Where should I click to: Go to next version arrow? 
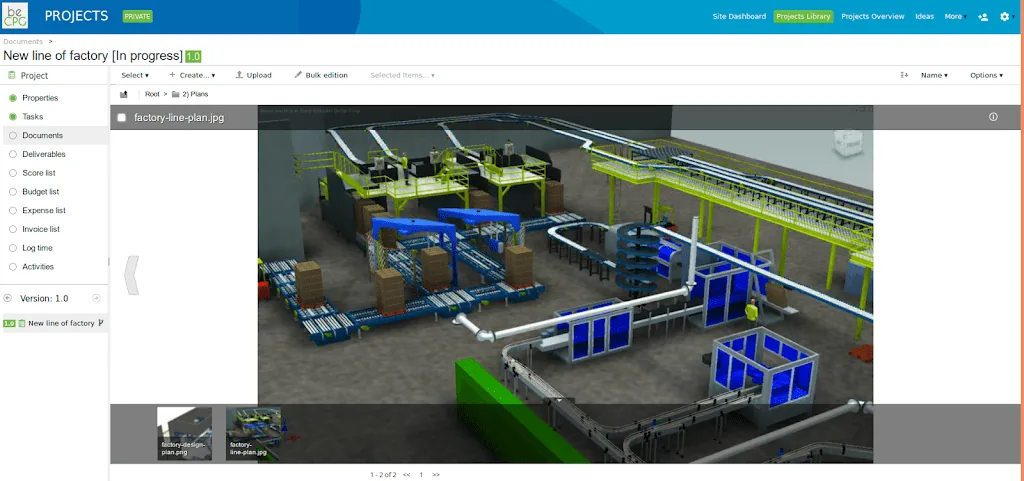[97, 298]
